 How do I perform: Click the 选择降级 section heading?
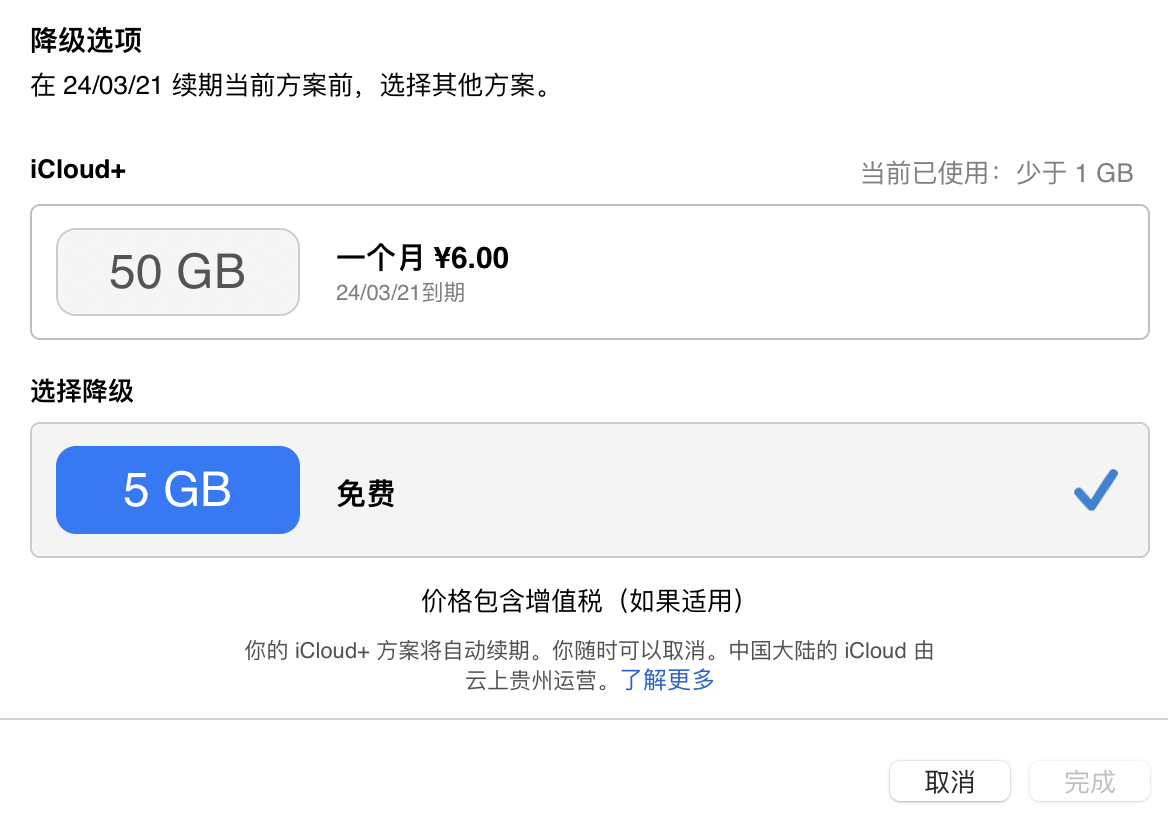tap(82, 391)
